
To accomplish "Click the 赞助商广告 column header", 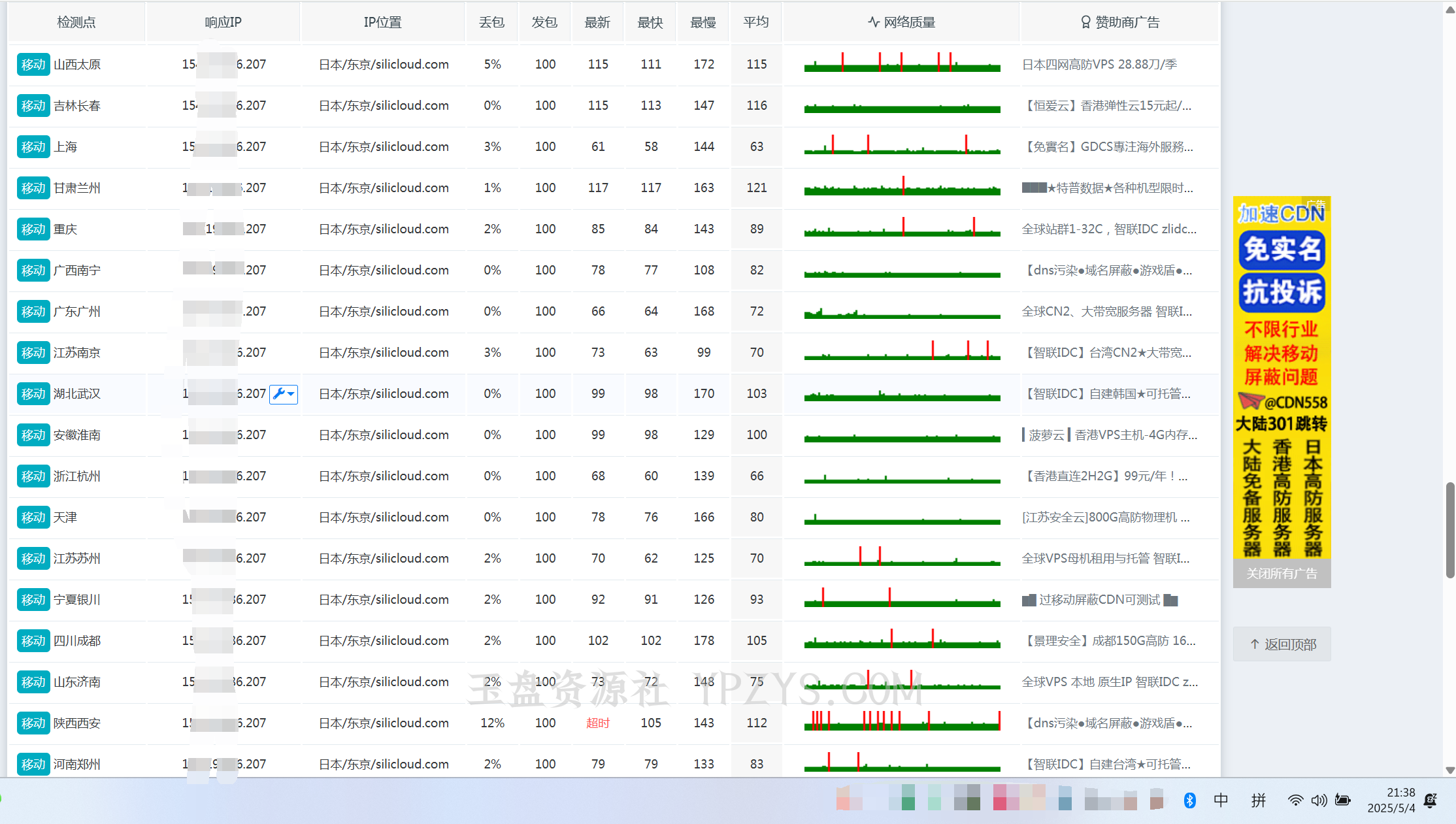I will click(x=1120, y=22).
